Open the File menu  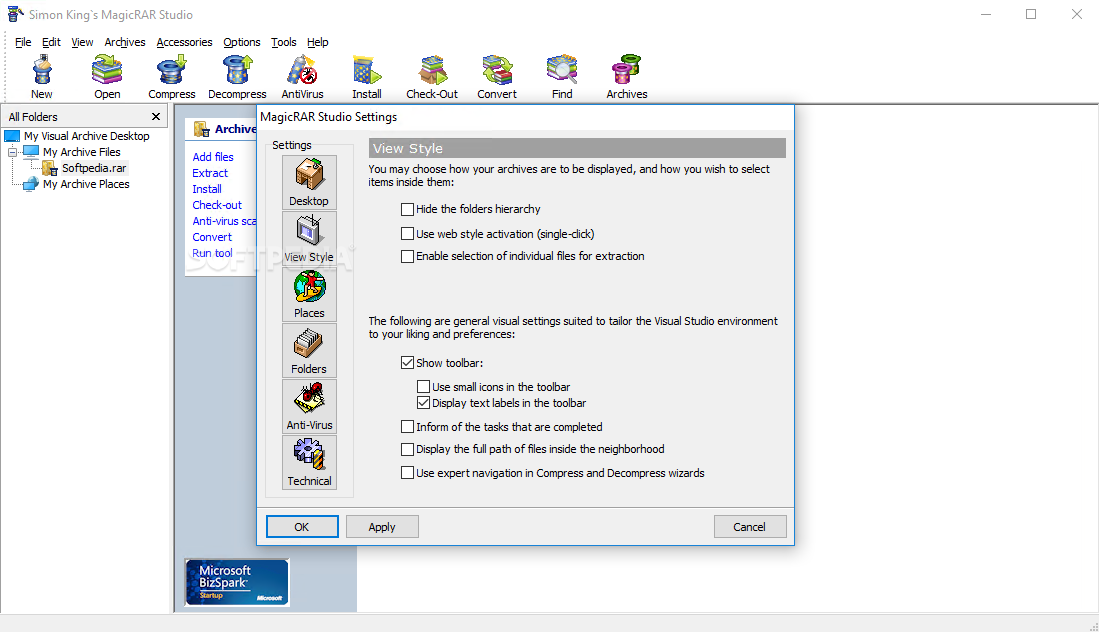[x=23, y=42]
